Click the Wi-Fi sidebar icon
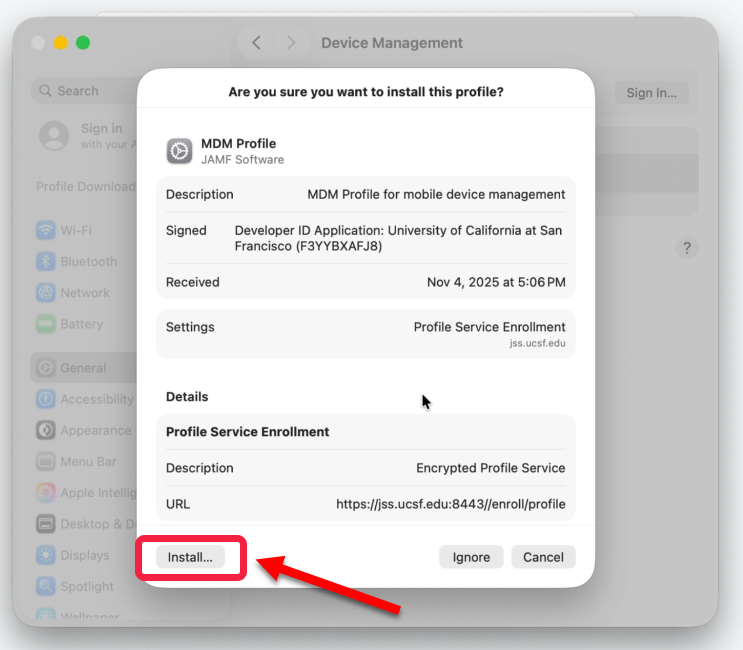 click(x=46, y=230)
